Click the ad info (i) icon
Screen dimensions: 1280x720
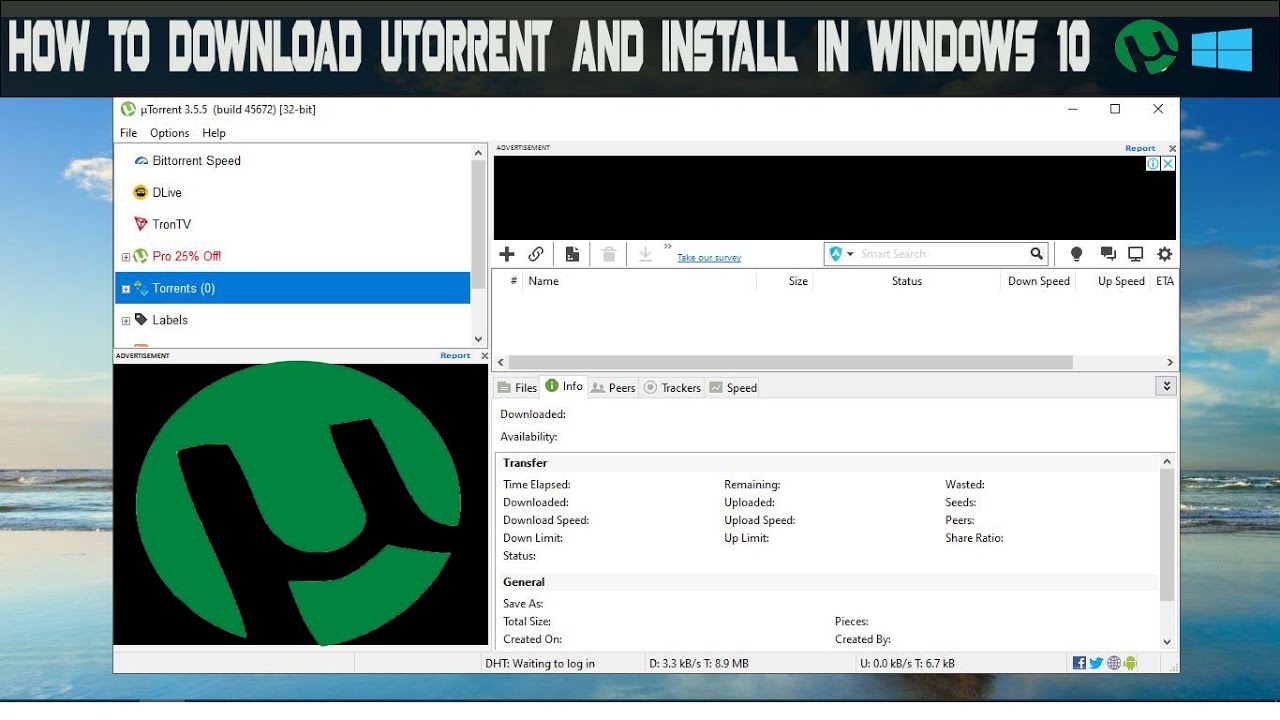point(1153,163)
